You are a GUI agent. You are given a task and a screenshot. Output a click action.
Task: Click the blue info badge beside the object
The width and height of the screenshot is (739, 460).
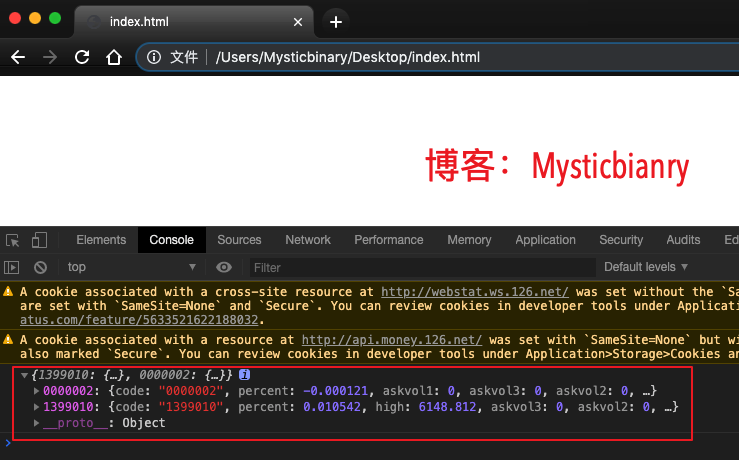pyautogui.click(x=244, y=375)
